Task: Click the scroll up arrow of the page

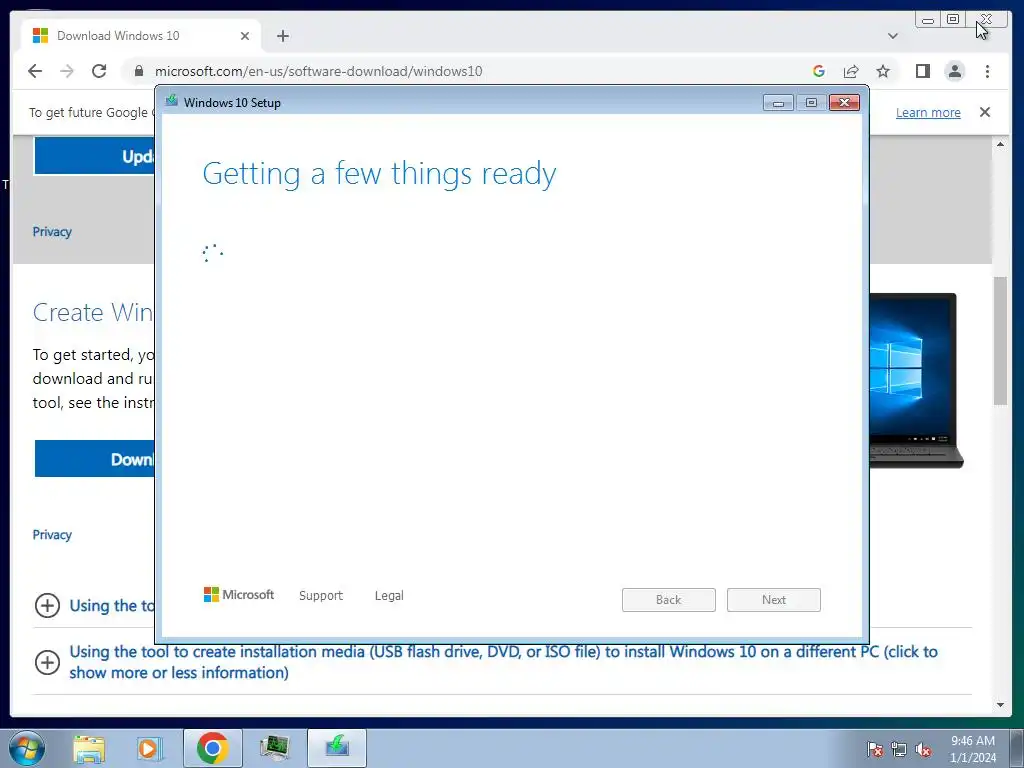Action: click(x=1000, y=144)
